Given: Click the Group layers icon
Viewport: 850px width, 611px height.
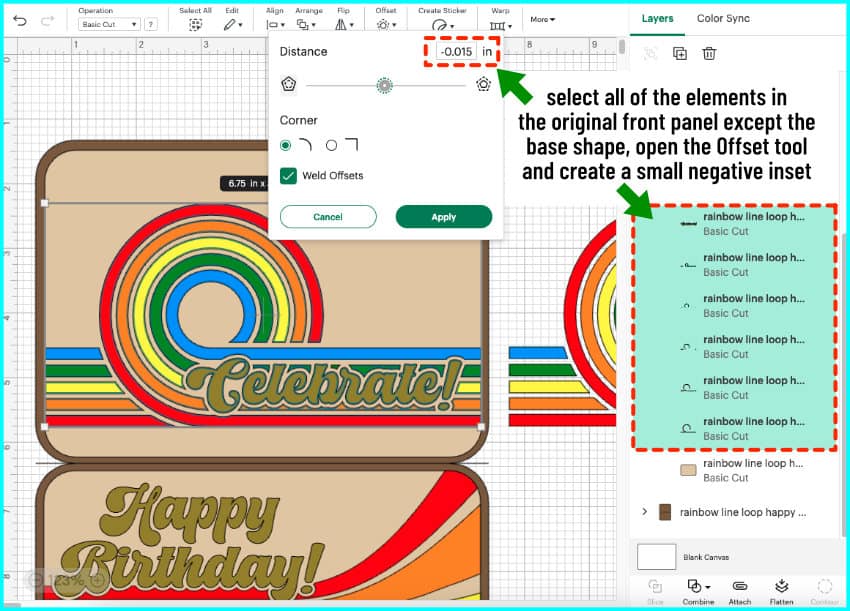Looking at the screenshot, I should (x=650, y=53).
